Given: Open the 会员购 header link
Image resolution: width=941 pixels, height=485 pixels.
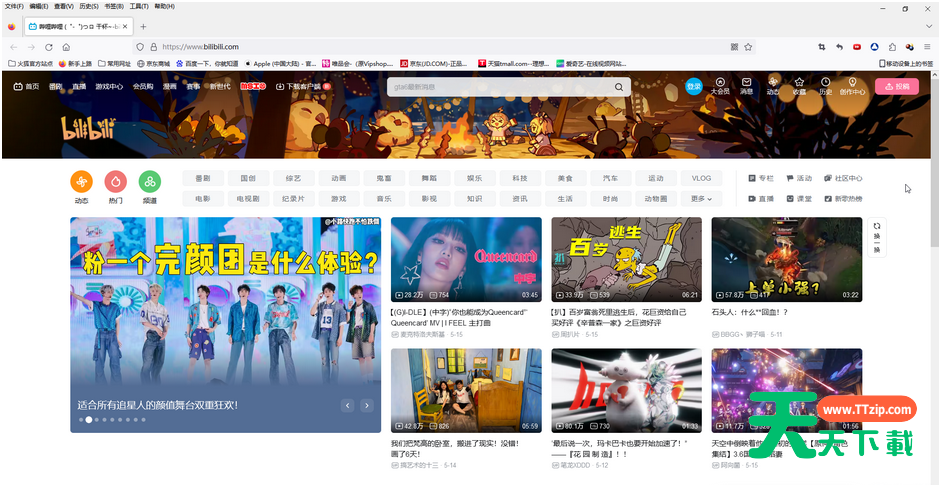Looking at the screenshot, I should [143, 86].
